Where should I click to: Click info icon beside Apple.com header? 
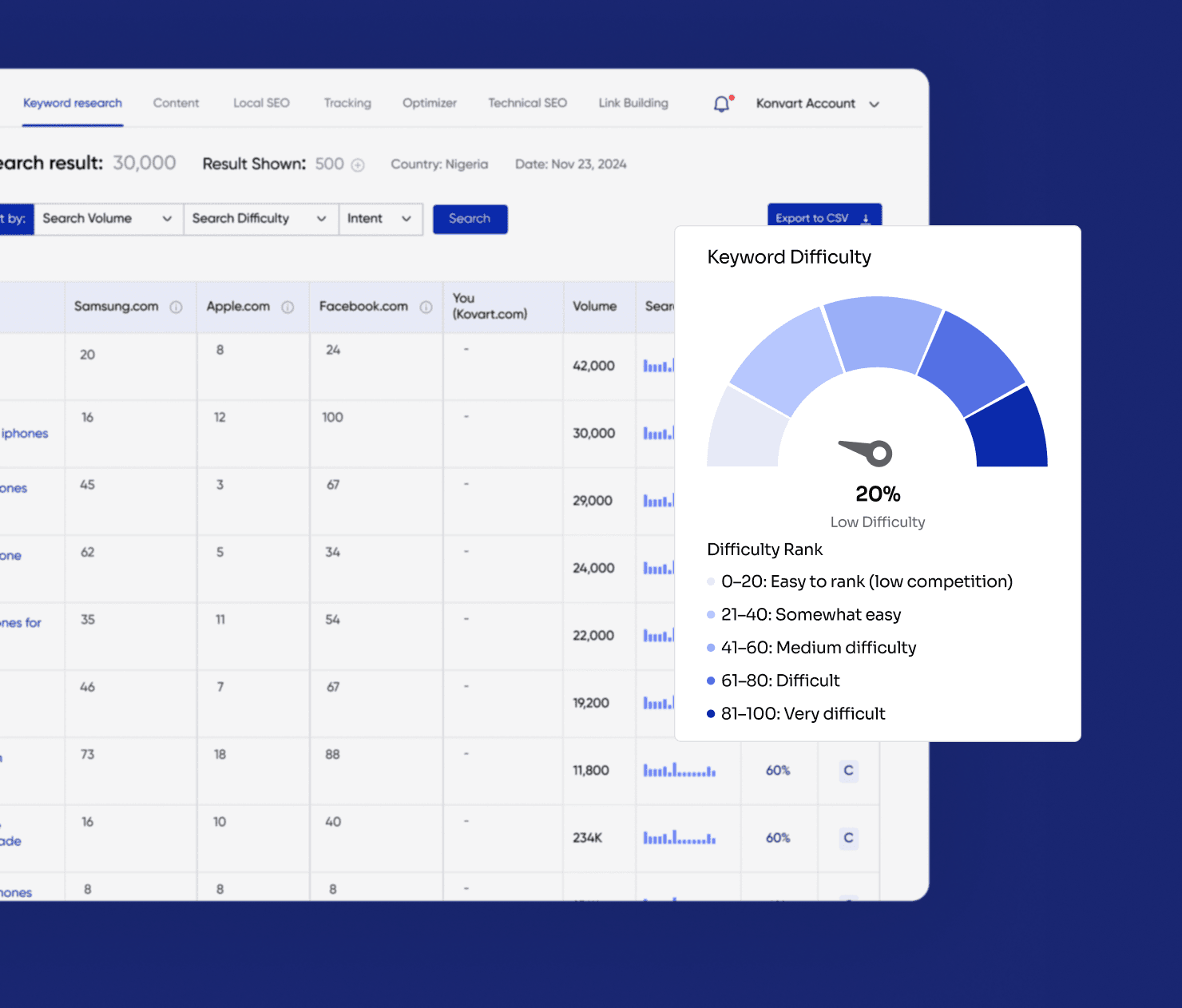288,307
